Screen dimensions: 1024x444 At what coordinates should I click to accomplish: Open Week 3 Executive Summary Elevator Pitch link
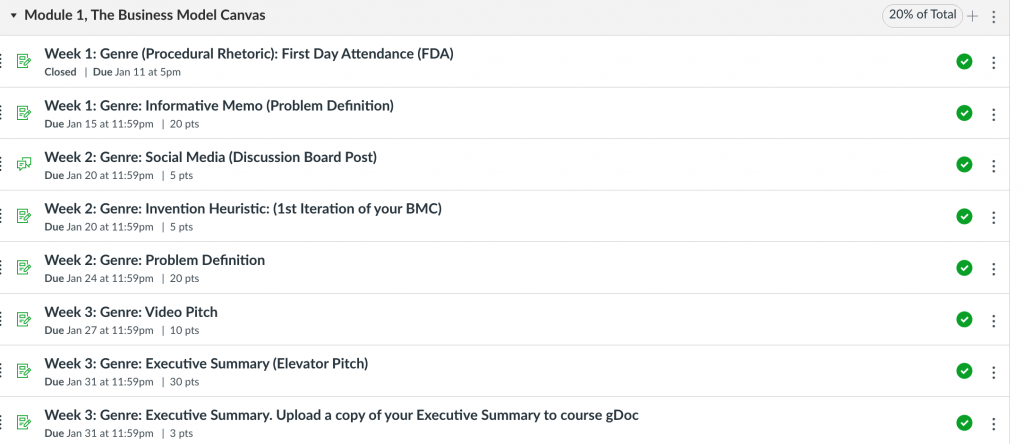coord(206,364)
